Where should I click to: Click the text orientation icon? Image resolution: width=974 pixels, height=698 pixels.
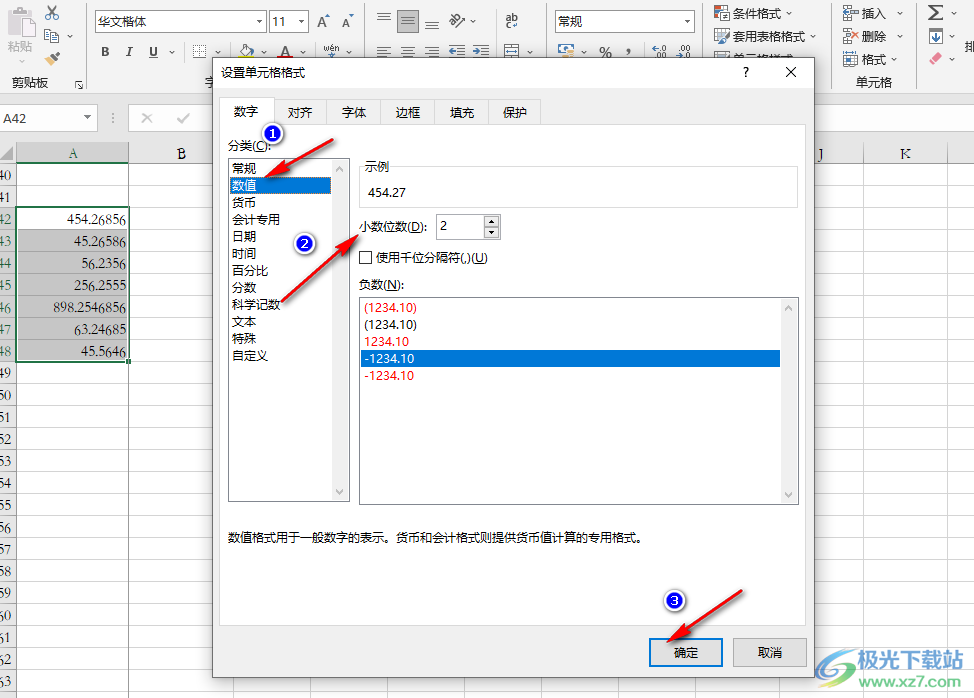pos(457,21)
